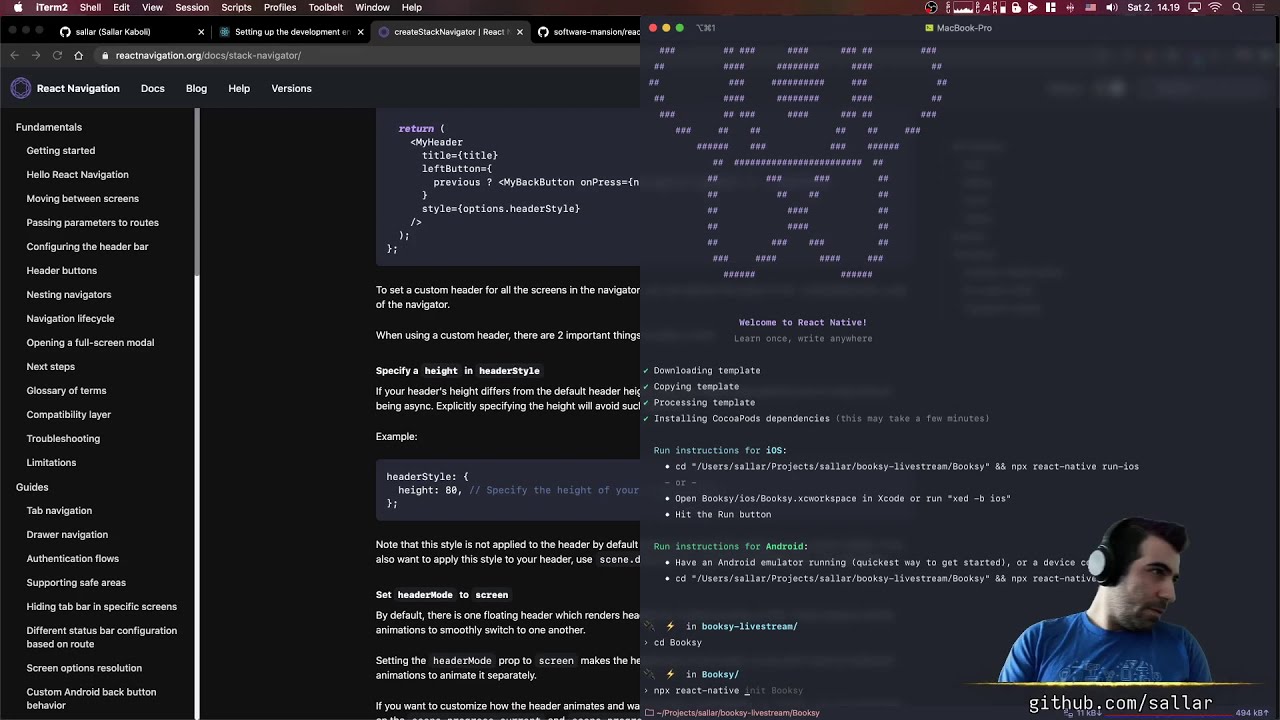Viewport: 1280px width, 720px height.
Task: Open Configuring the header bar page
Action: [87, 246]
